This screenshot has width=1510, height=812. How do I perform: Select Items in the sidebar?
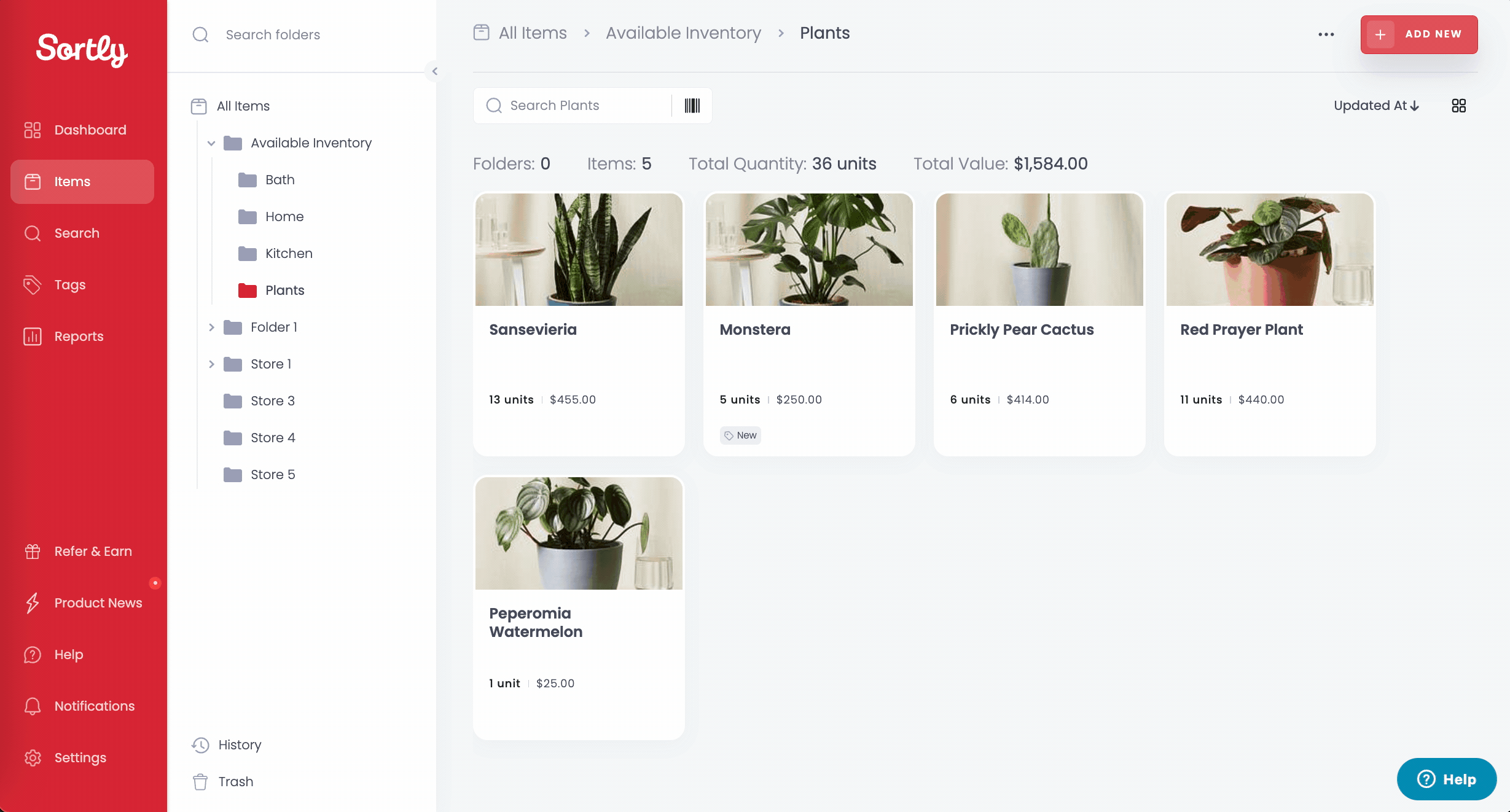pyautogui.click(x=82, y=182)
